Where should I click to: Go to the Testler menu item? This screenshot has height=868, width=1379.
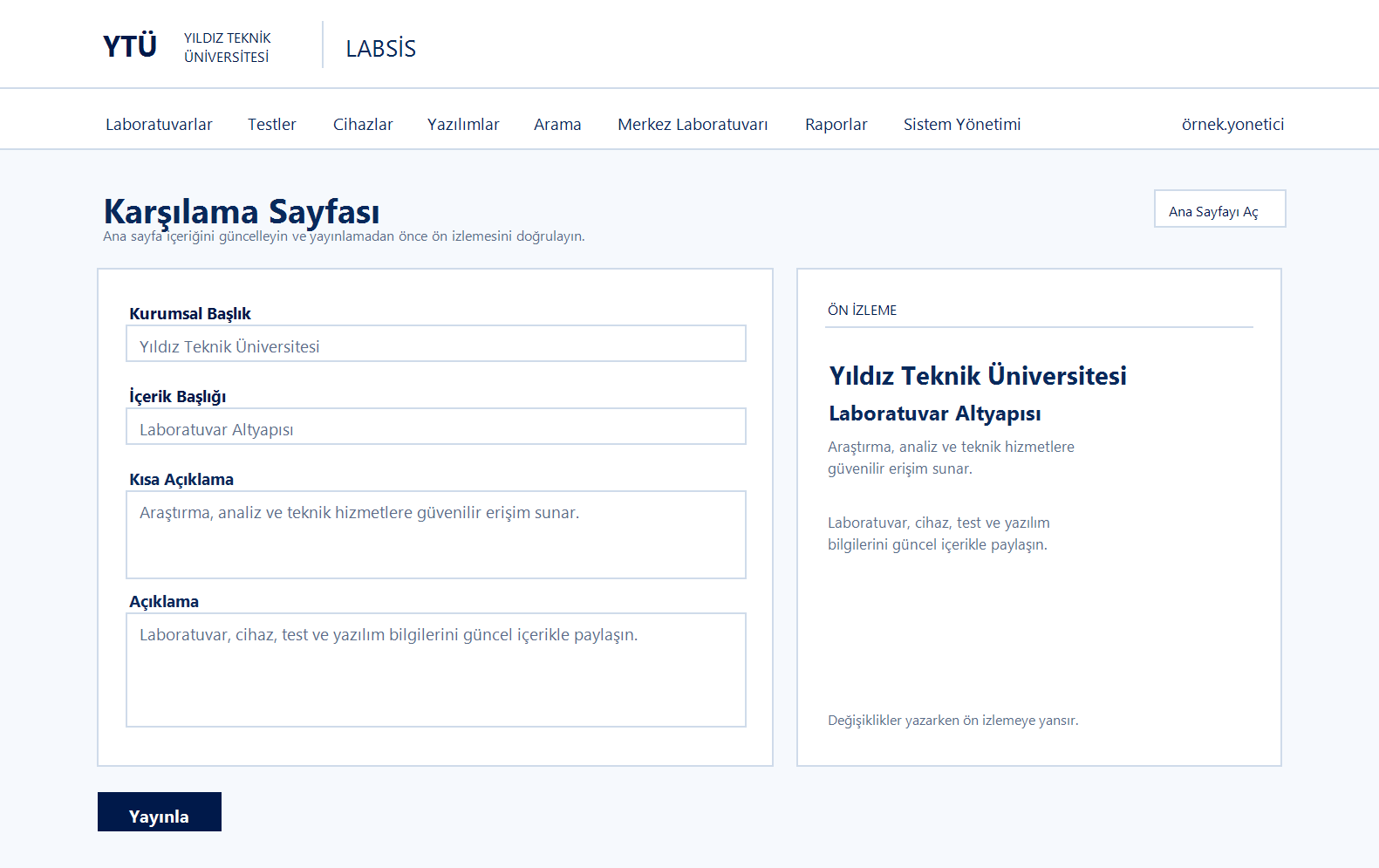click(272, 124)
